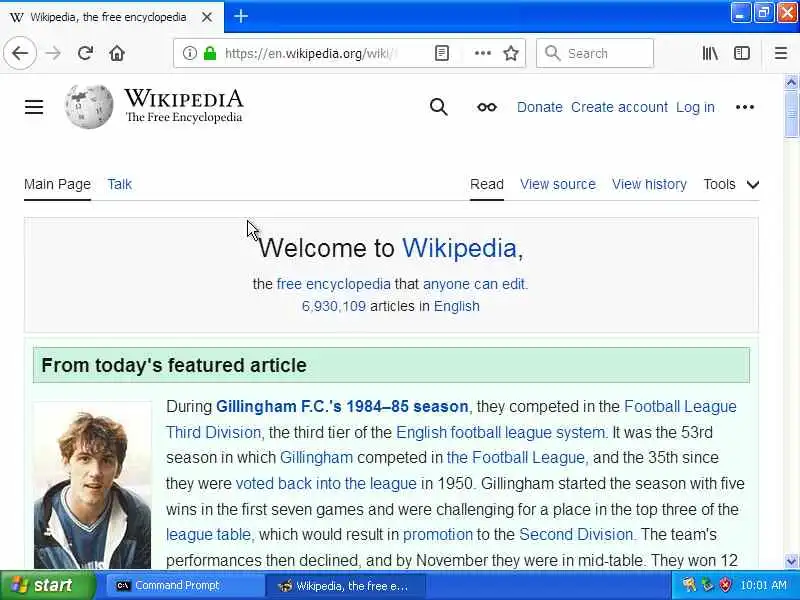
Task: Reload the current page
Action: click(85, 53)
